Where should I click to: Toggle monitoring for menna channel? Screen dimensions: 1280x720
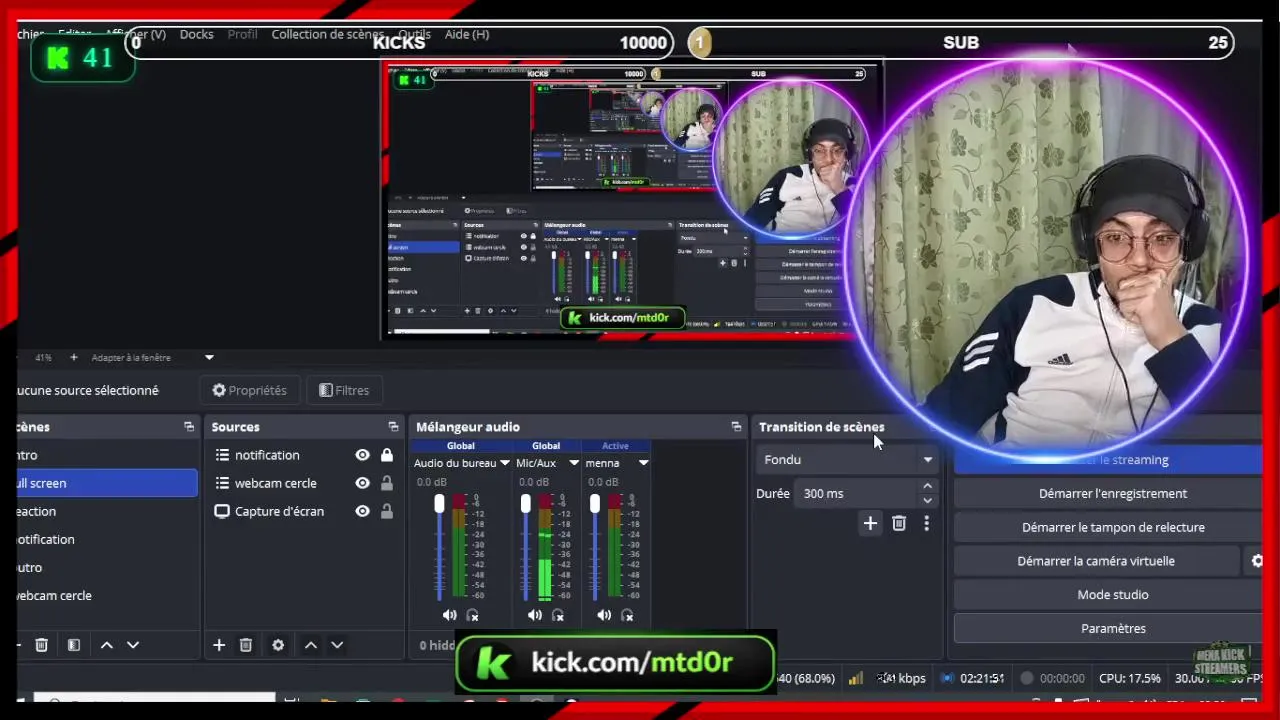[628, 615]
